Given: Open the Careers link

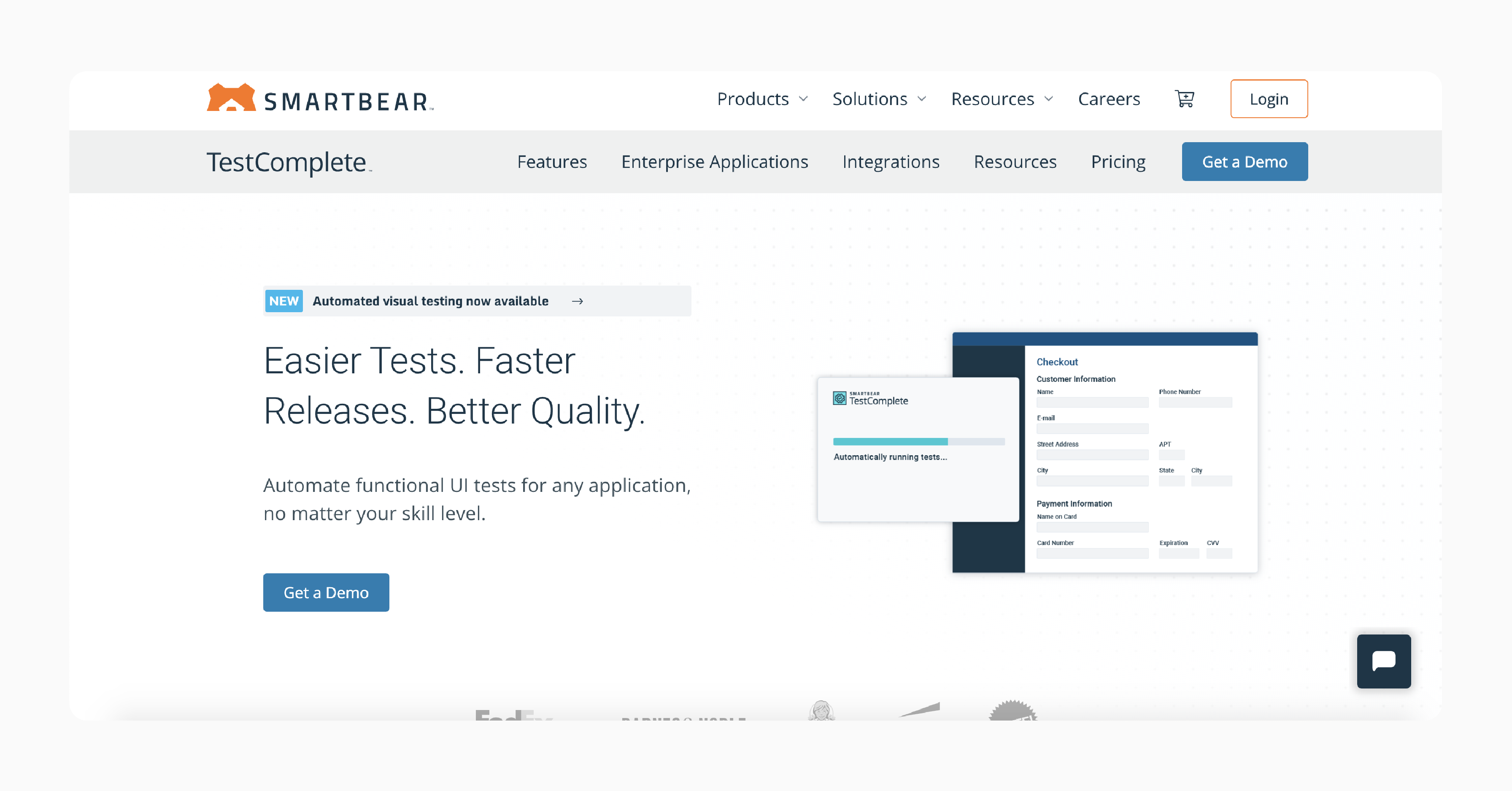Looking at the screenshot, I should [1109, 99].
